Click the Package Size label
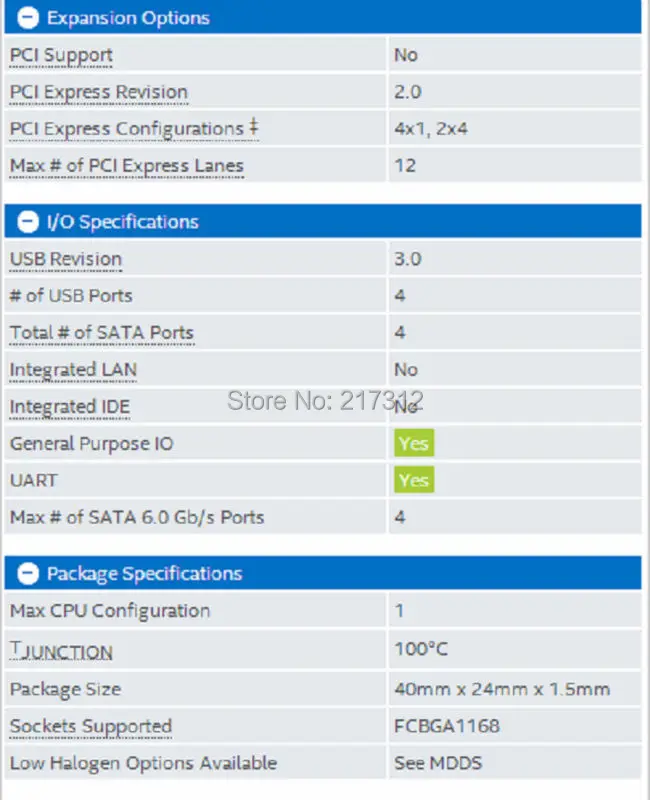650x800 pixels. tap(65, 689)
